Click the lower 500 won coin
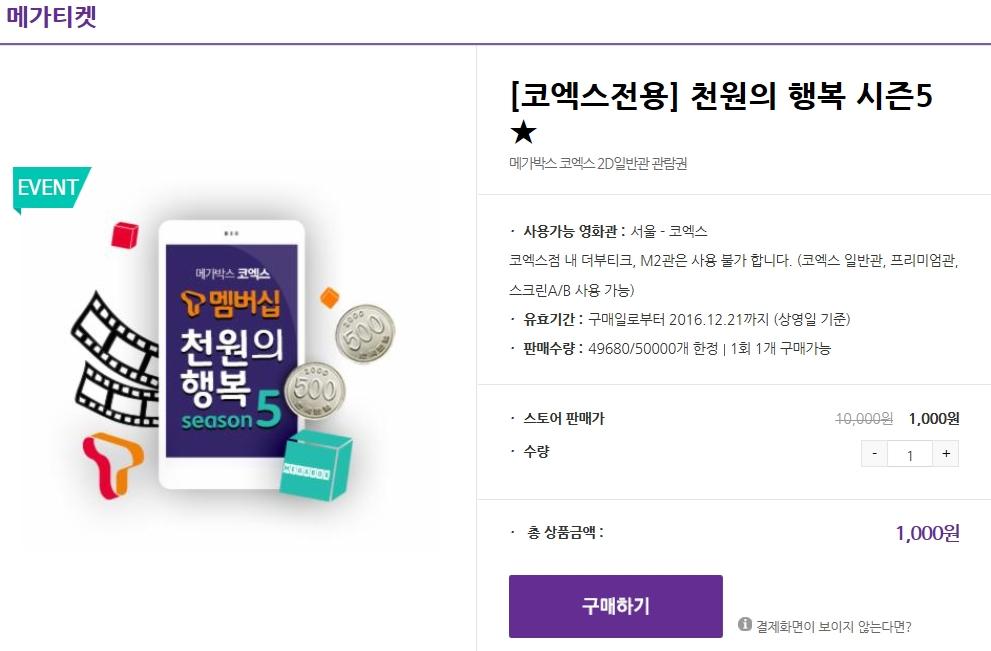The height and width of the screenshot is (651, 991). [x=314, y=389]
